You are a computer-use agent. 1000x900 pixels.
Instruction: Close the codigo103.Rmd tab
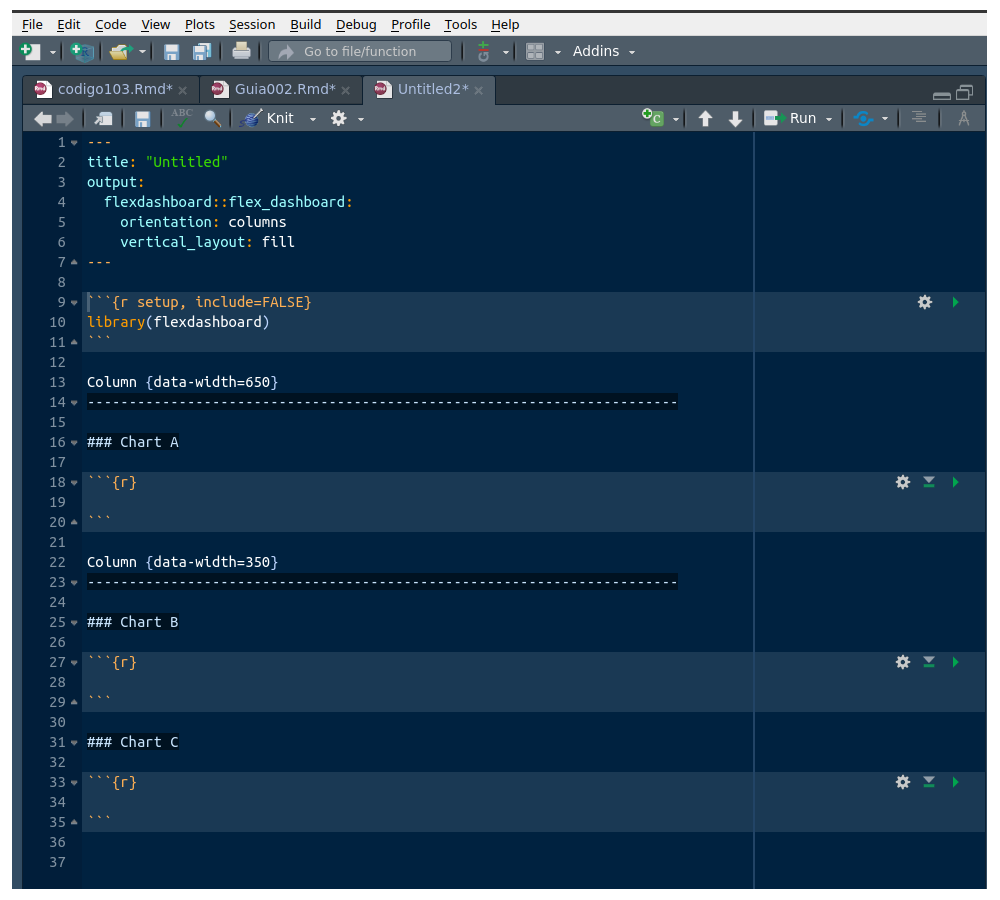click(182, 90)
